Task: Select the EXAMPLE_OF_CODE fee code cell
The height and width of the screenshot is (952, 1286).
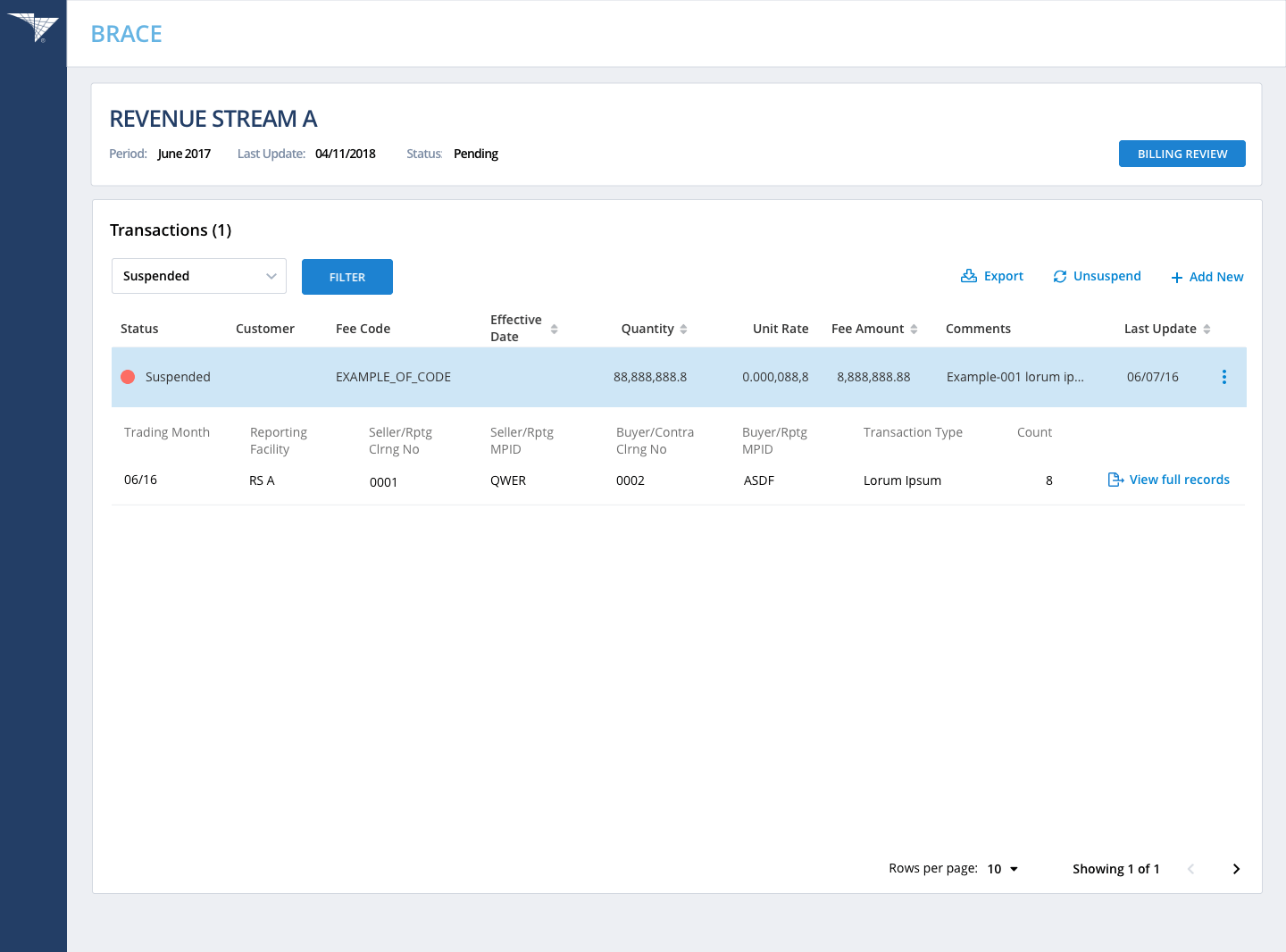Action: point(393,377)
